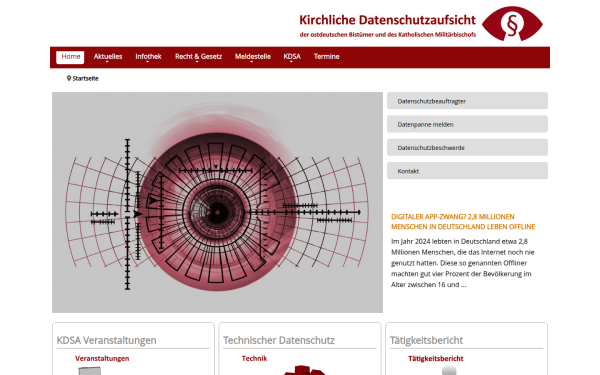Open the Home menu item

click(70, 57)
